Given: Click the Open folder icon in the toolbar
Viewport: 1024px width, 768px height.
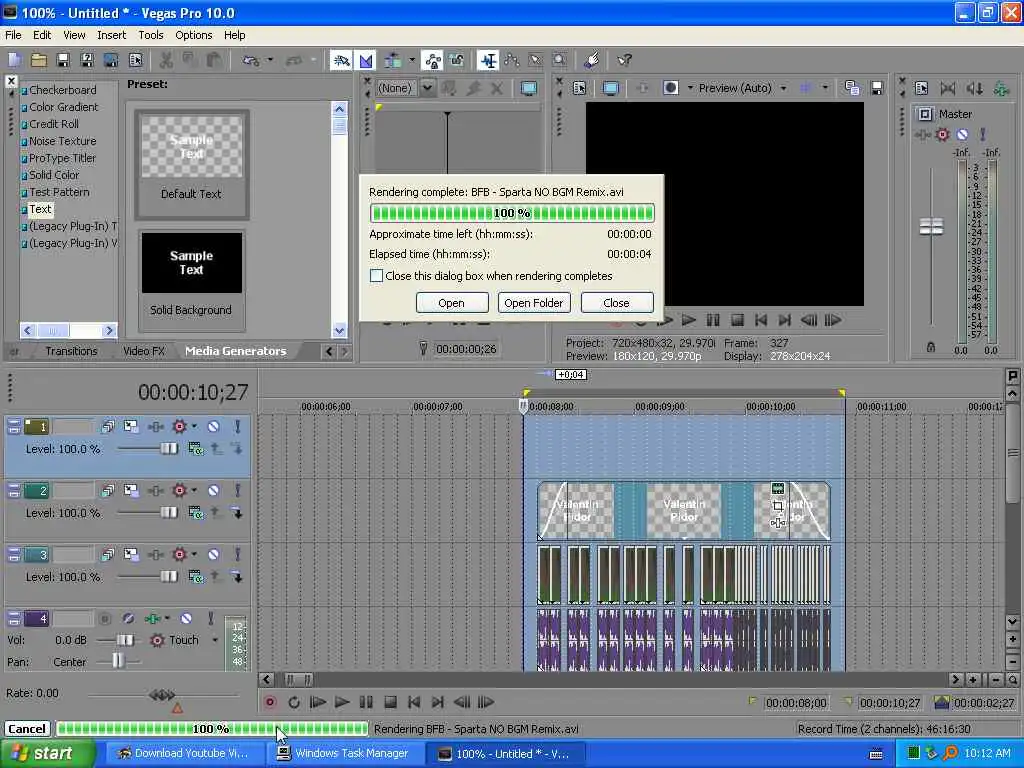Looking at the screenshot, I should coord(39,61).
